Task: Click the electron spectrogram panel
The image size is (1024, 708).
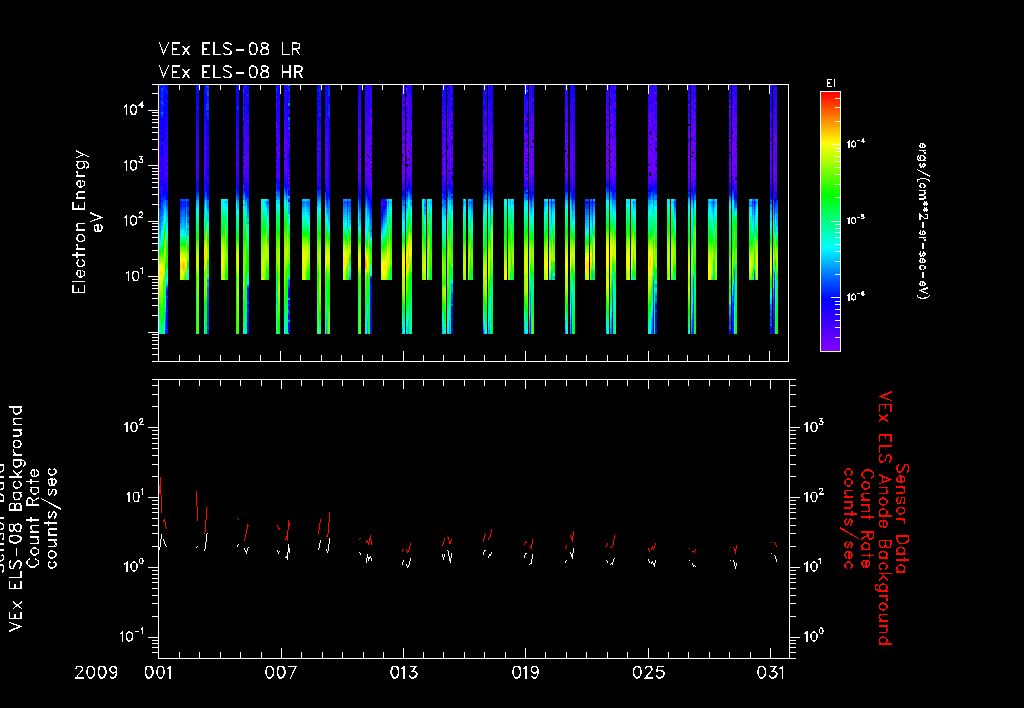Action: click(473, 223)
